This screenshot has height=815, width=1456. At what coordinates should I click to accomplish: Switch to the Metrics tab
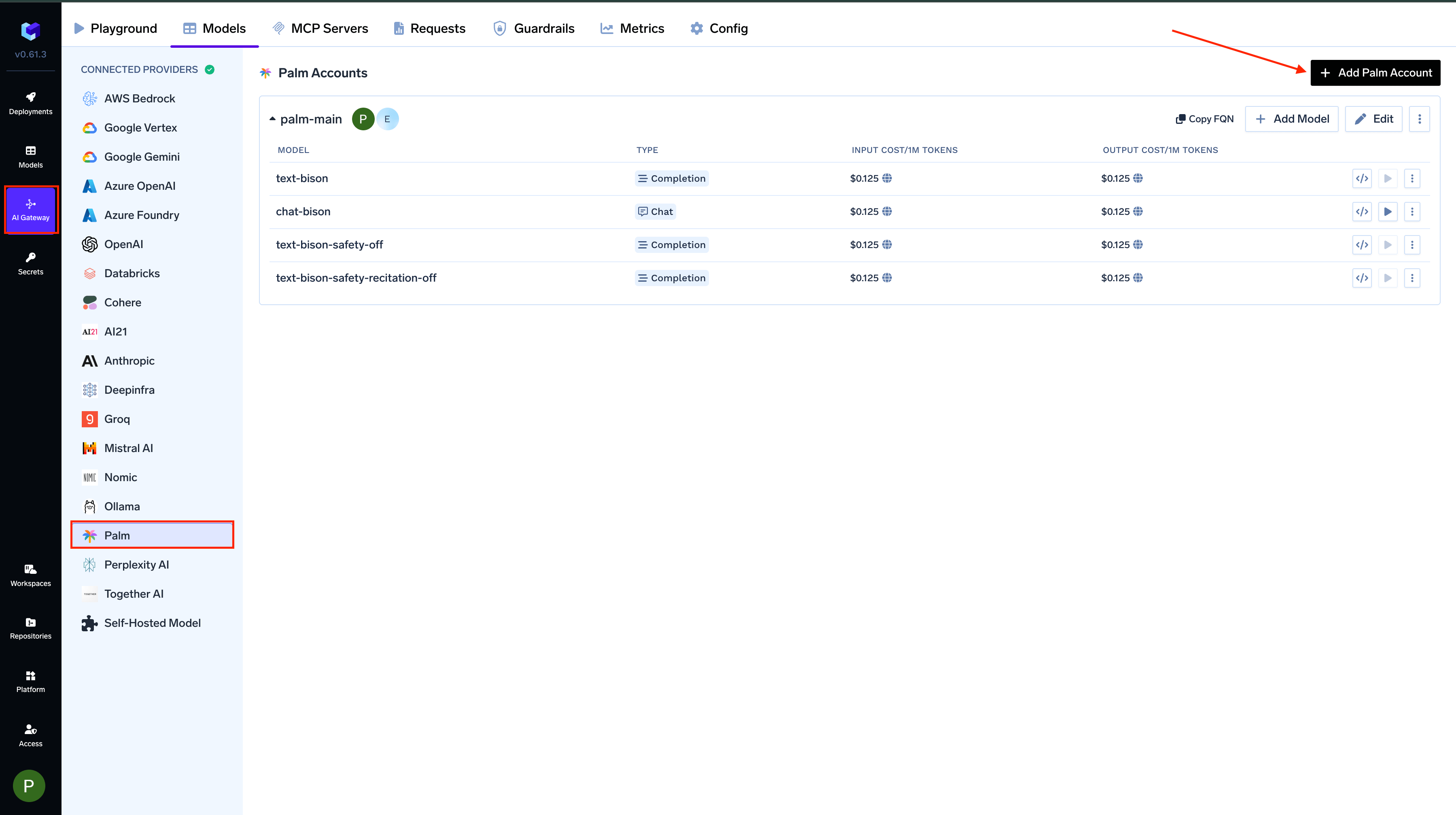pyautogui.click(x=632, y=28)
